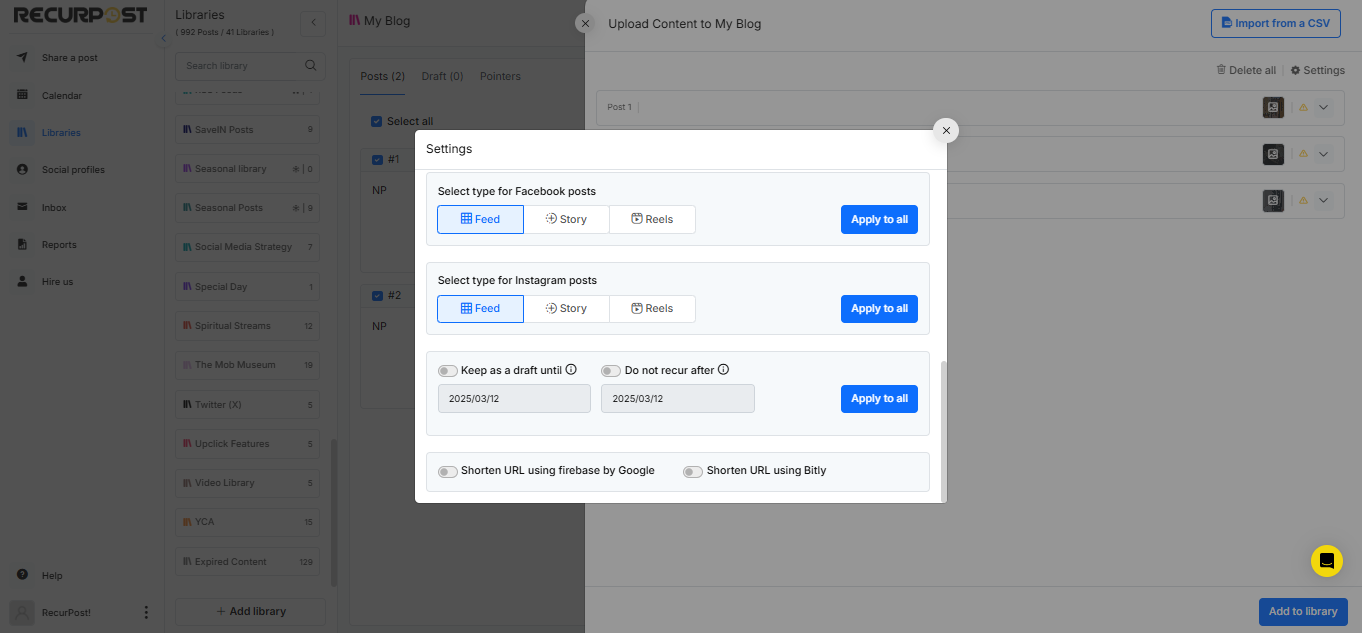Viewport: 1362px width, 633px height.
Task: Click warning icon on Post 1 row
Action: pos(1303,107)
